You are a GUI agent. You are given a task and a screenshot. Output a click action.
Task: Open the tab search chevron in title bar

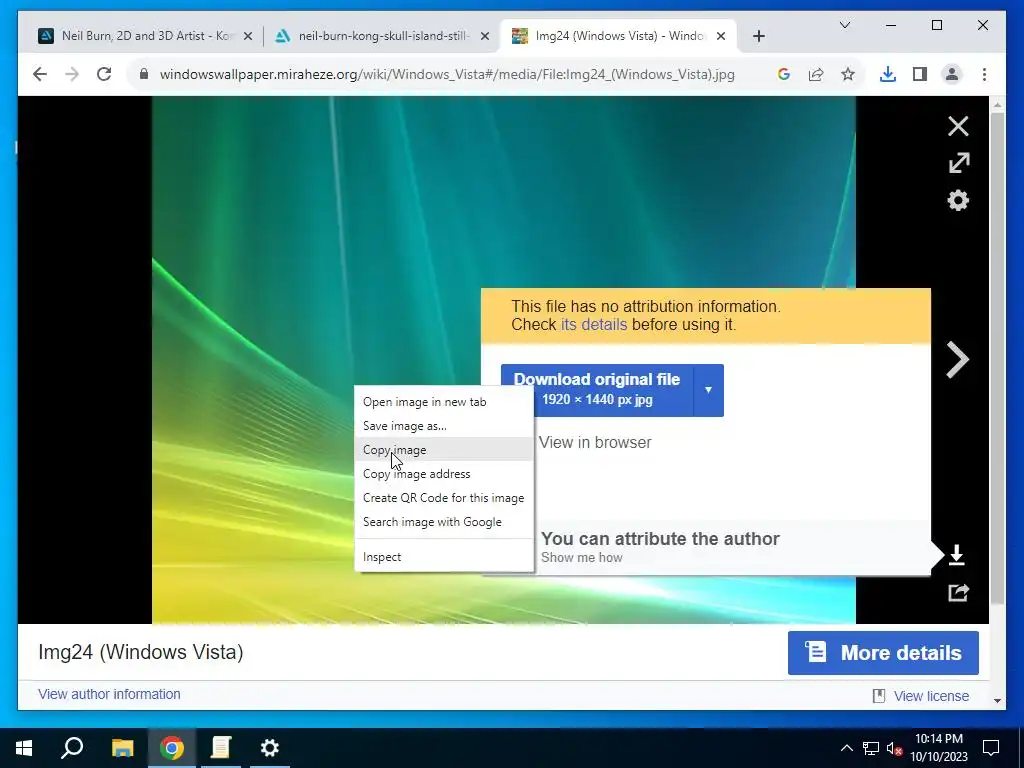(844, 25)
